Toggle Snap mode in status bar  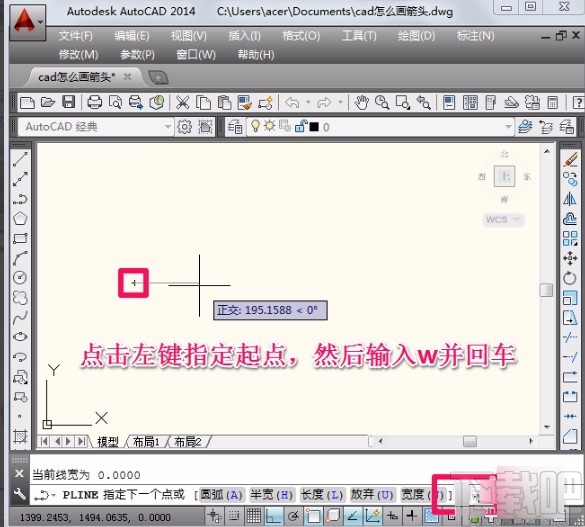[x=234, y=516]
